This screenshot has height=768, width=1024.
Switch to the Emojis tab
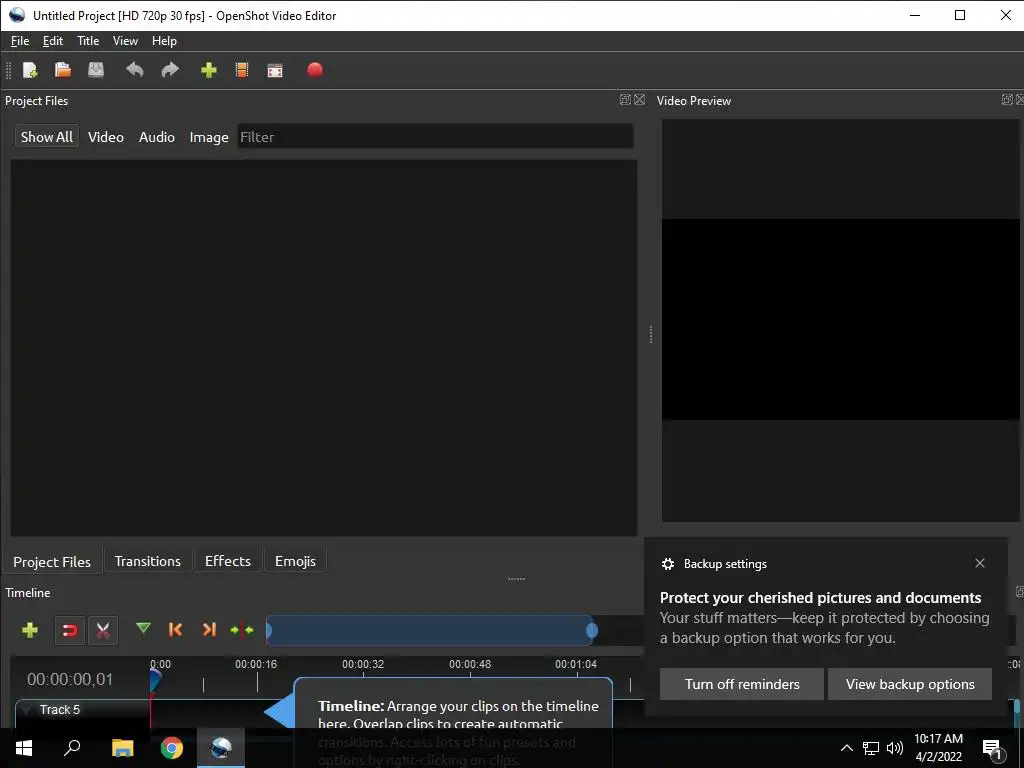click(295, 561)
